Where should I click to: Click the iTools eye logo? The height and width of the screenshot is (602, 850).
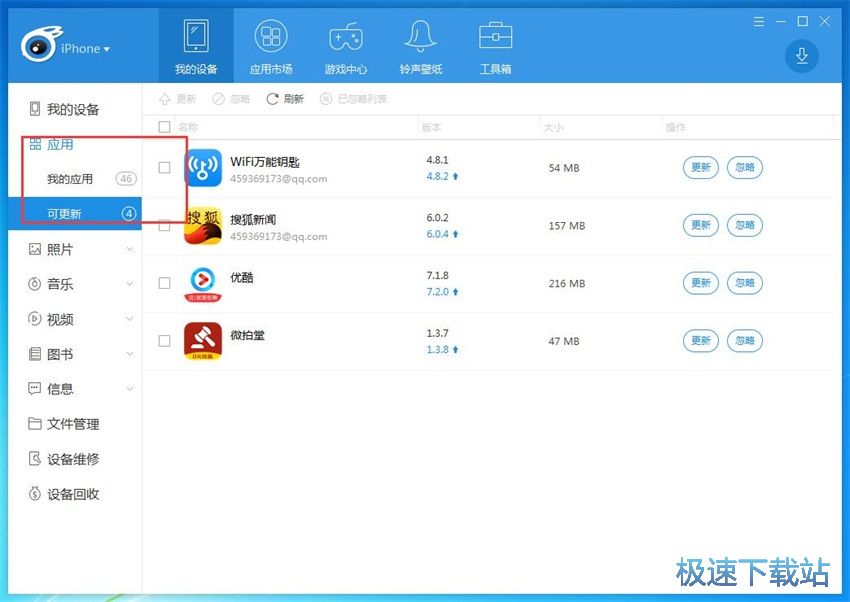[x=41, y=44]
